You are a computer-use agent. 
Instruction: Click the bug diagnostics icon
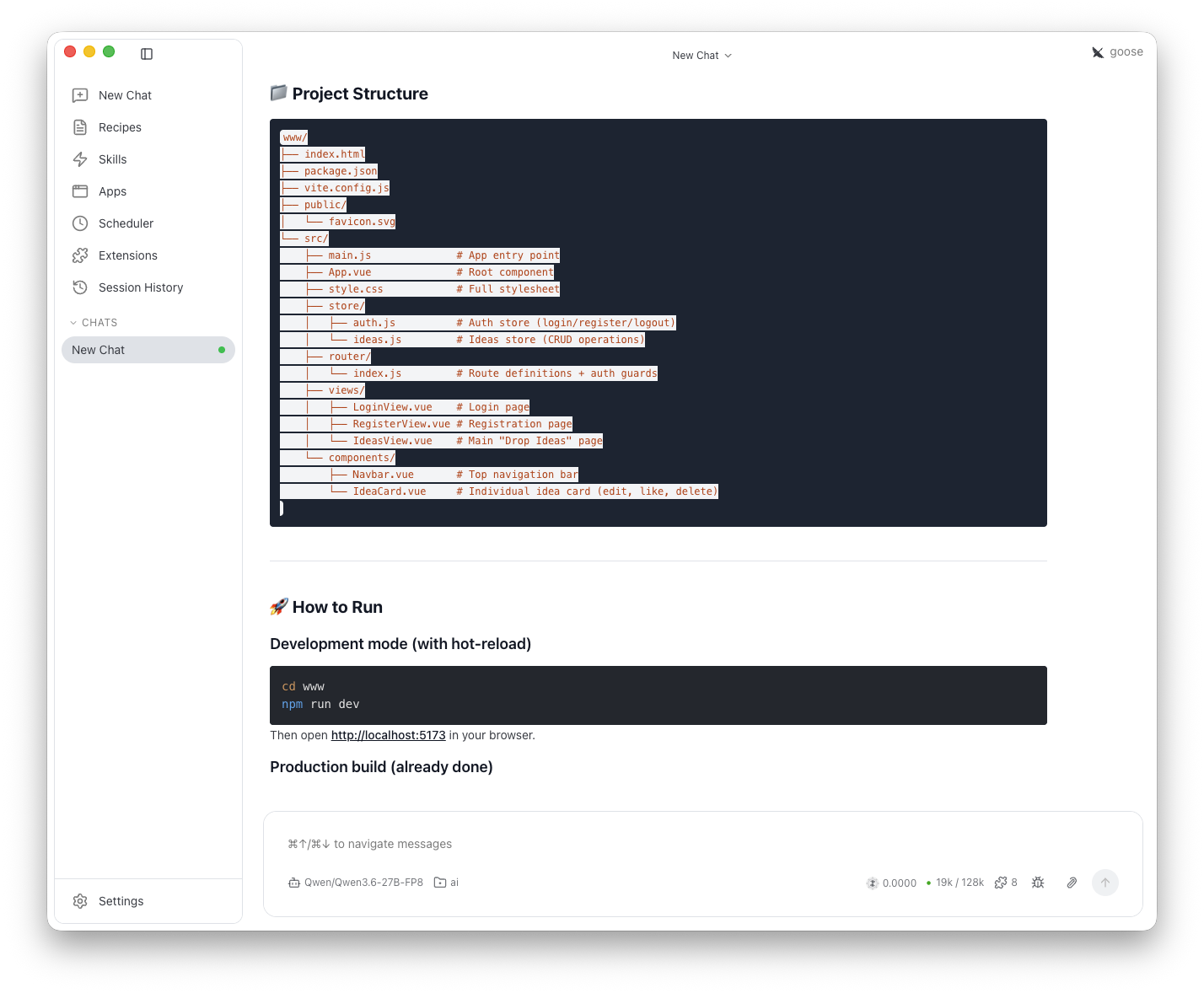coord(1038,883)
